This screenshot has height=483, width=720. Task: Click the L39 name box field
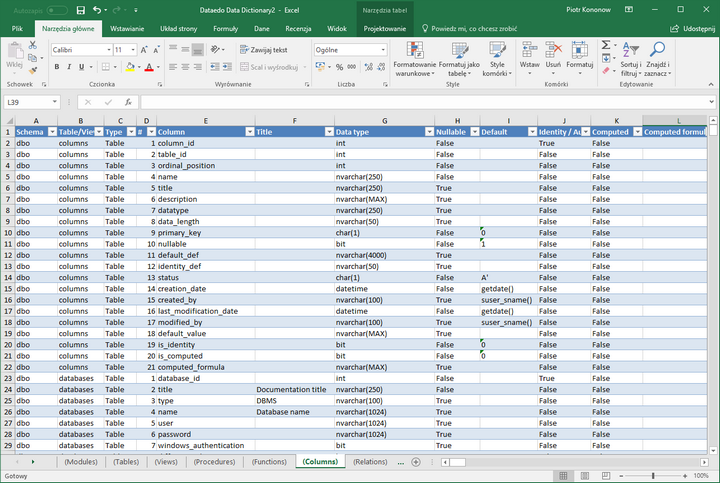[30, 102]
